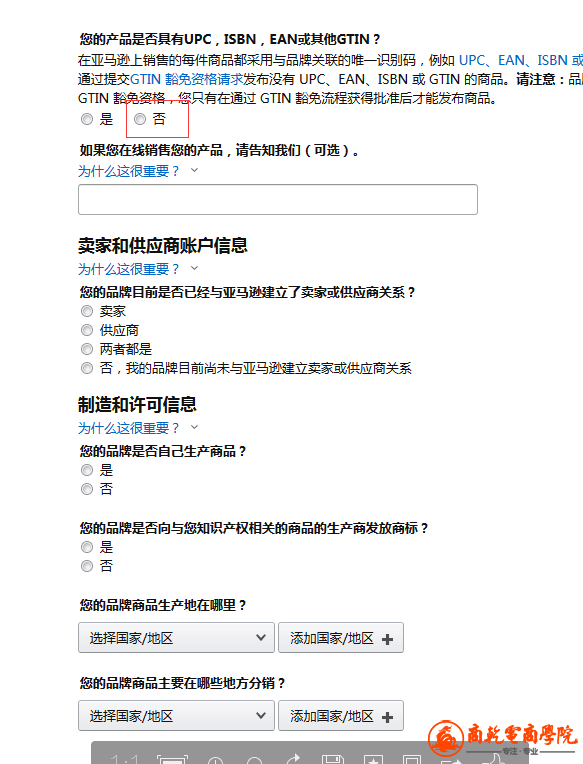
Task: Click the fit-to-window viewer icon
Action: [172, 759]
